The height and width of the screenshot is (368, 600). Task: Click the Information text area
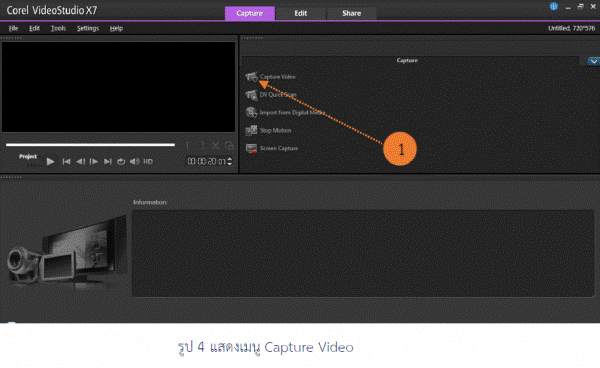pyautogui.click(x=363, y=253)
